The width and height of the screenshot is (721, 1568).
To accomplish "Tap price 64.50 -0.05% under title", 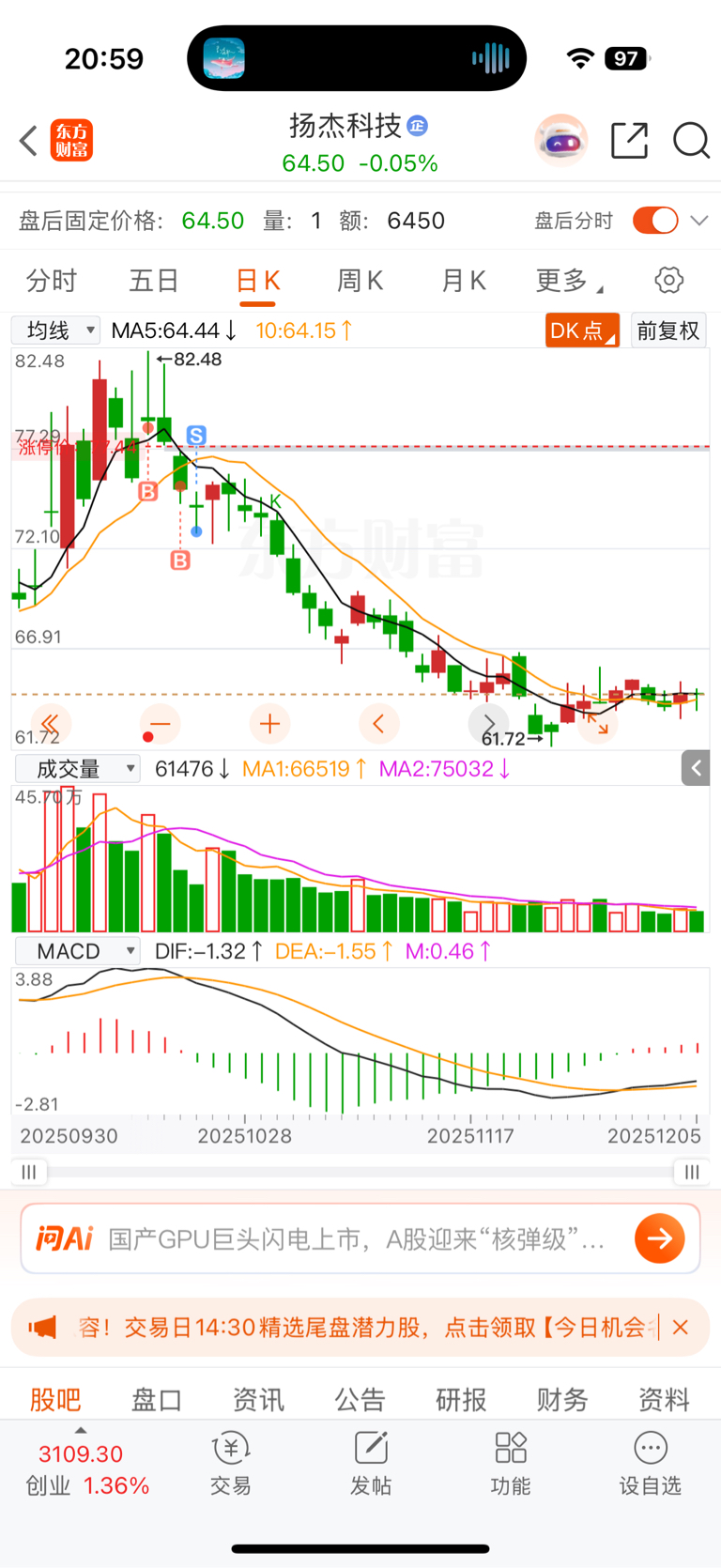I will [360, 163].
